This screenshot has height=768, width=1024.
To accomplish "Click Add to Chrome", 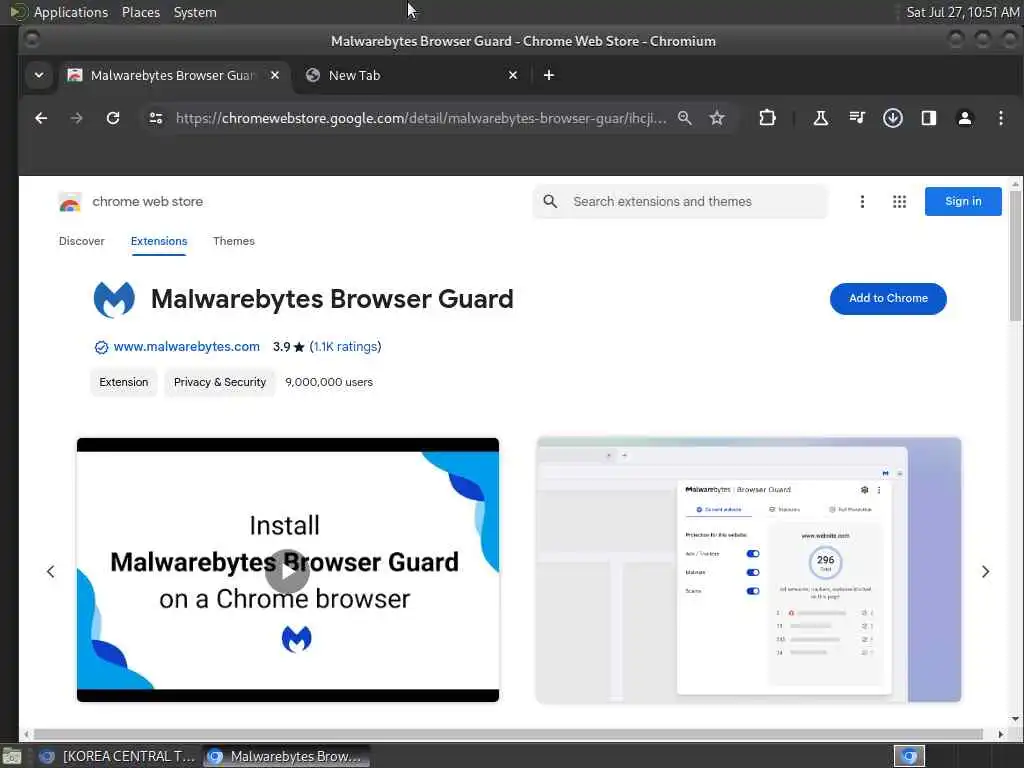I will (x=888, y=298).
